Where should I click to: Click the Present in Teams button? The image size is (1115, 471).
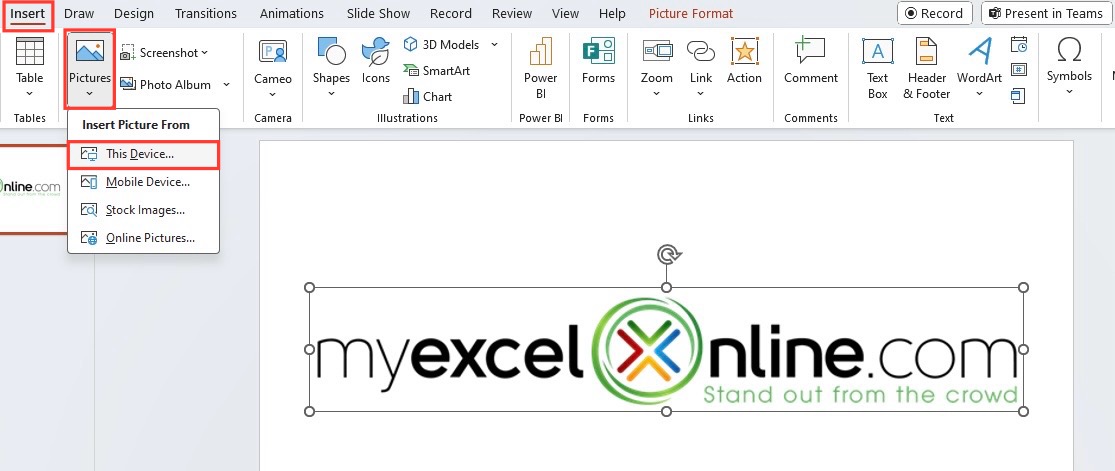(x=1045, y=14)
